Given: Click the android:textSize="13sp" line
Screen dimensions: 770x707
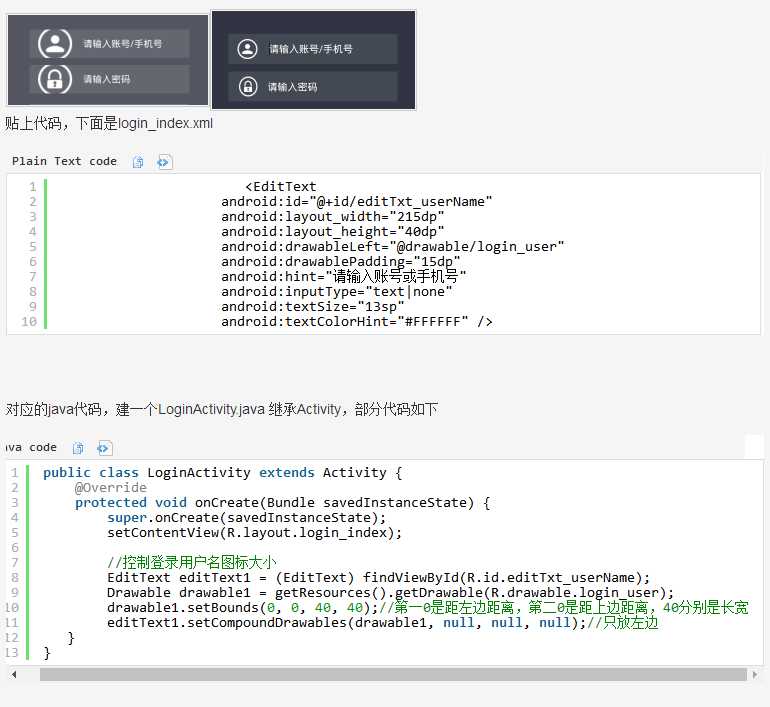Looking at the screenshot, I should pyautogui.click(x=312, y=306).
